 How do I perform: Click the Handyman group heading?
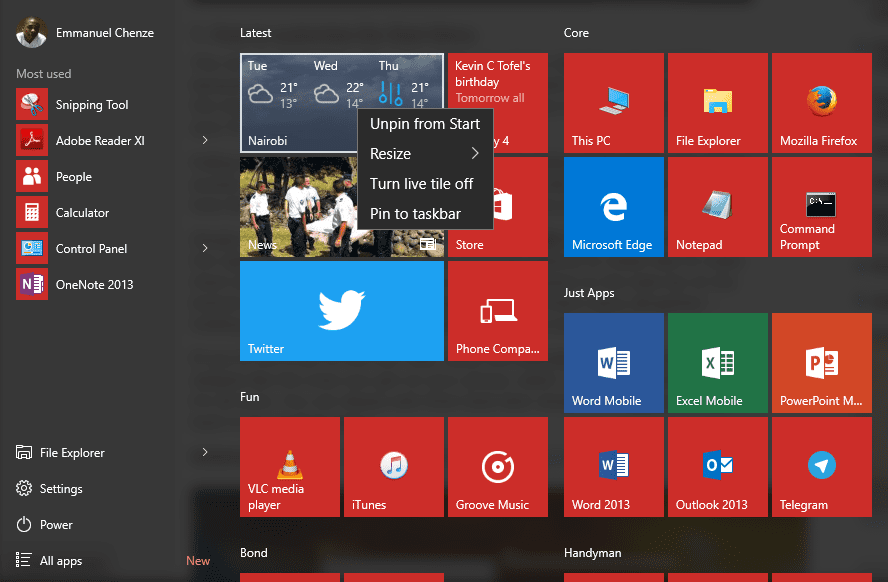(592, 553)
